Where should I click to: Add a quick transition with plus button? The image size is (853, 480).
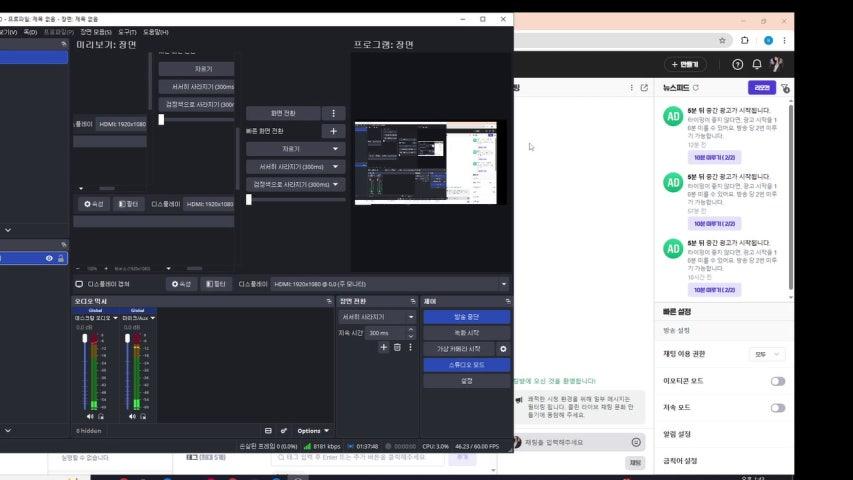coord(333,131)
